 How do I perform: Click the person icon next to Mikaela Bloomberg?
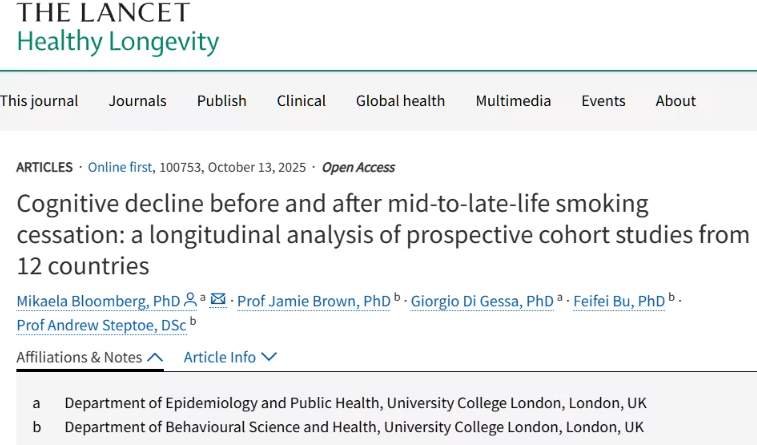(190, 300)
